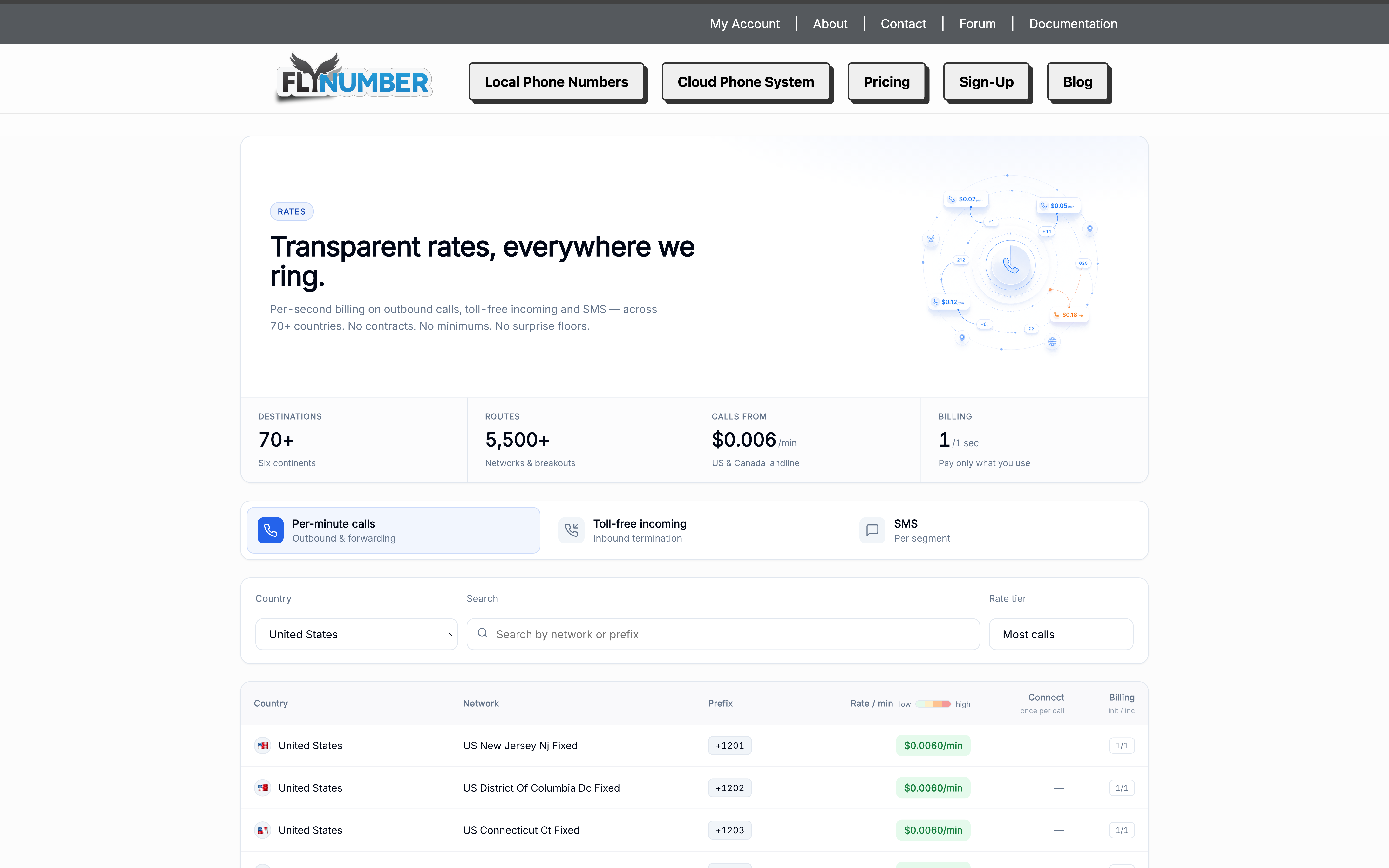The height and width of the screenshot is (868, 1389).
Task: Click the 1/1 sec billing stat
Action: coord(959,440)
